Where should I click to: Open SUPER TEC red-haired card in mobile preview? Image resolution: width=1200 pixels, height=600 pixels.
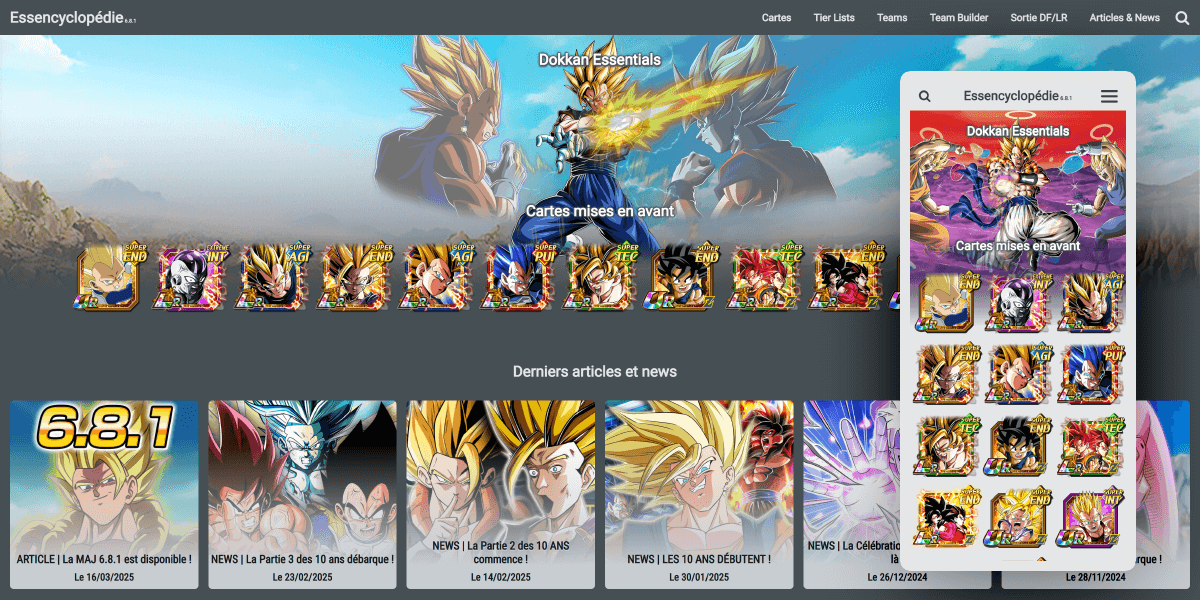click(x=1090, y=446)
